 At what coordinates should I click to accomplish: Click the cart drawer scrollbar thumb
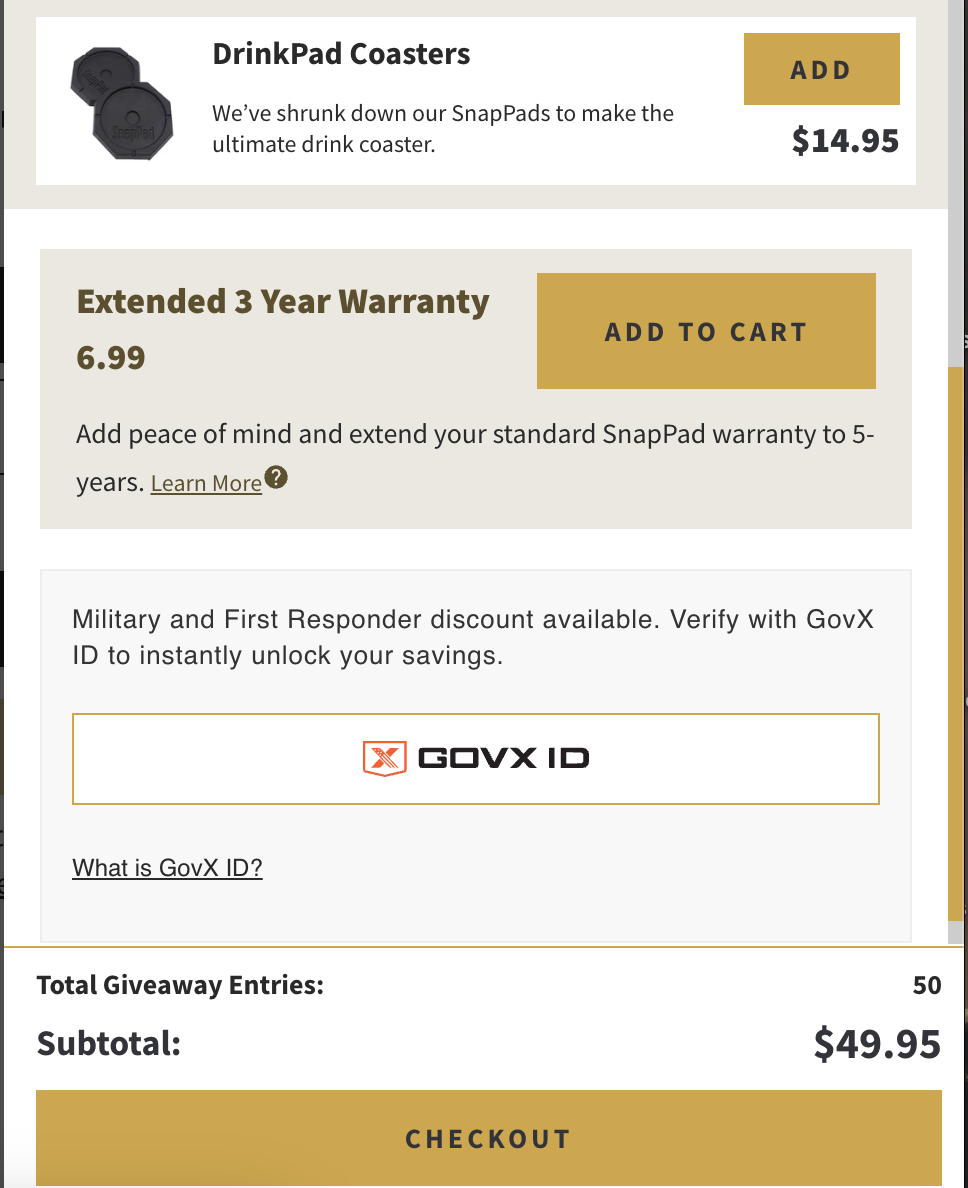click(x=957, y=644)
